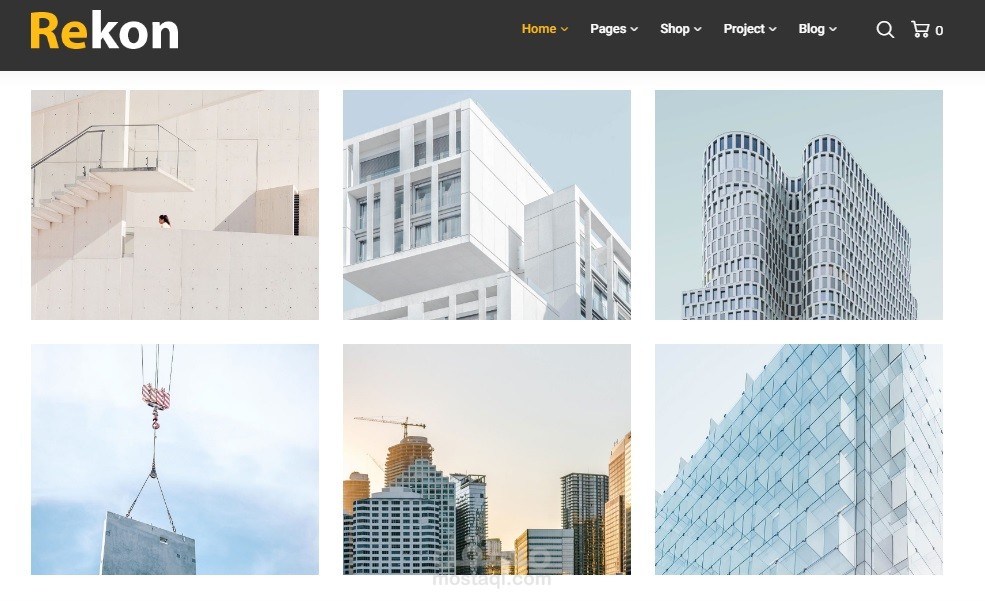Image resolution: width=985 pixels, height=601 pixels.
Task: Open the glass facade building image
Action: [798, 459]
